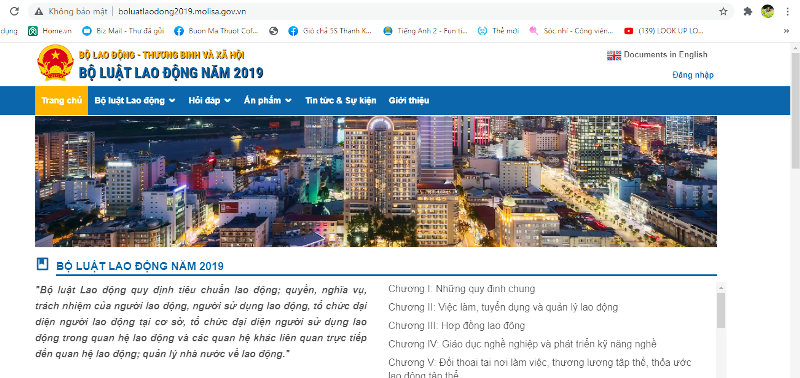
Task: Open the Giới thiệu menu item
Action: point(409,100)
